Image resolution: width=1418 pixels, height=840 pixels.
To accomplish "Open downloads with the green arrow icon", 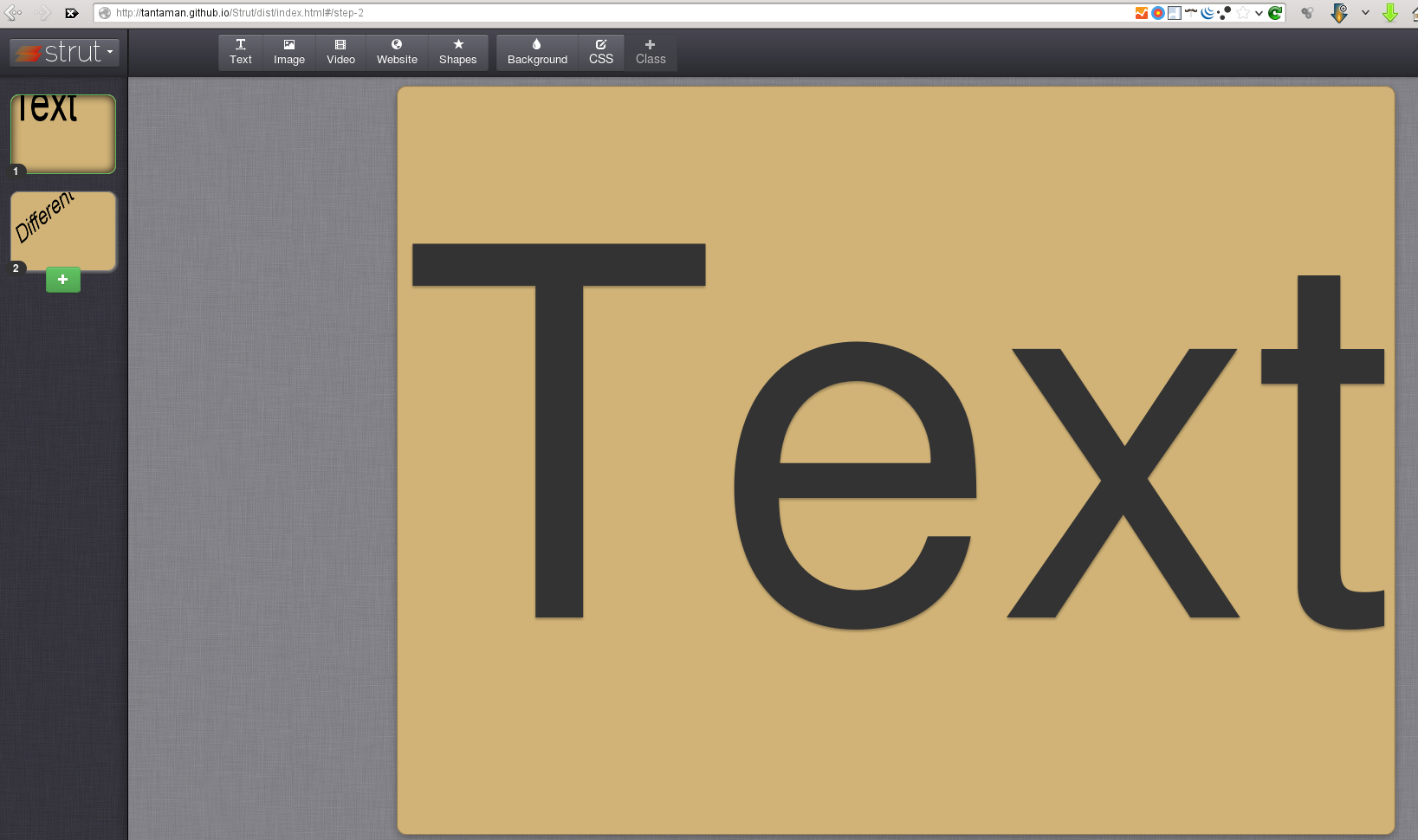I will click(1390, 13).
